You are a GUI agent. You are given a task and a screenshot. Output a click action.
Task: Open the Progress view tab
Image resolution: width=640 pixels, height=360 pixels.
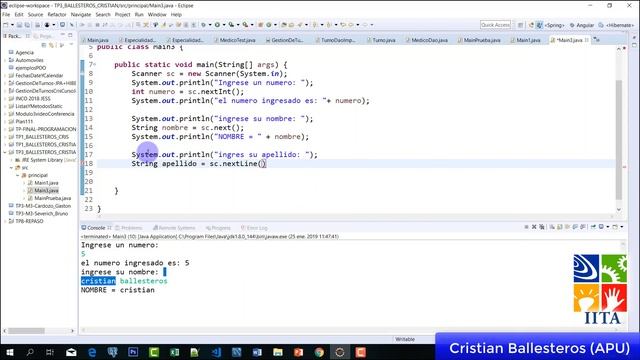[218, 228]
